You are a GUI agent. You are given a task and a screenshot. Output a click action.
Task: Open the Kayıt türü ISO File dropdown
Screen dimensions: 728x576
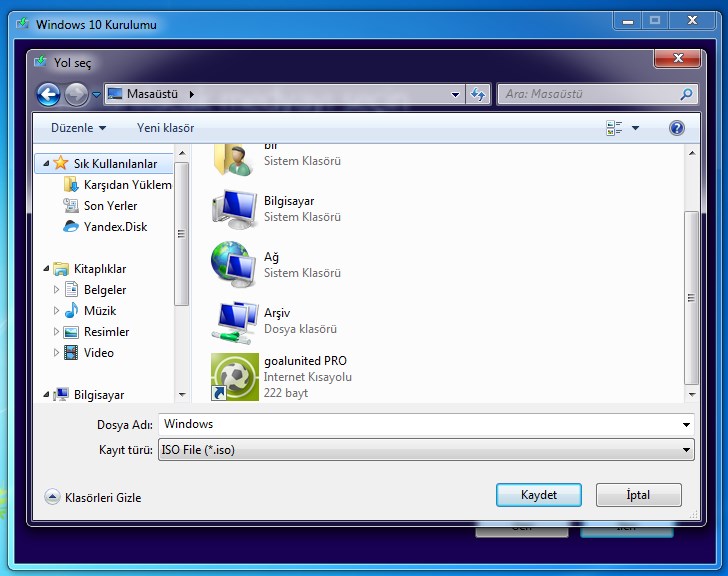[426, 450]
